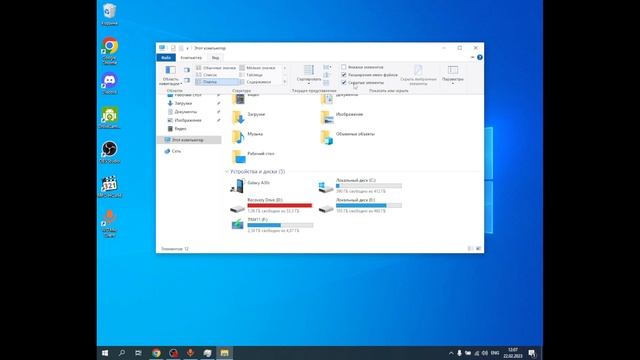Viewport: 640px width, 360px height.
Task: Select the Galaxy phone device icon
Action: (238, 186)
